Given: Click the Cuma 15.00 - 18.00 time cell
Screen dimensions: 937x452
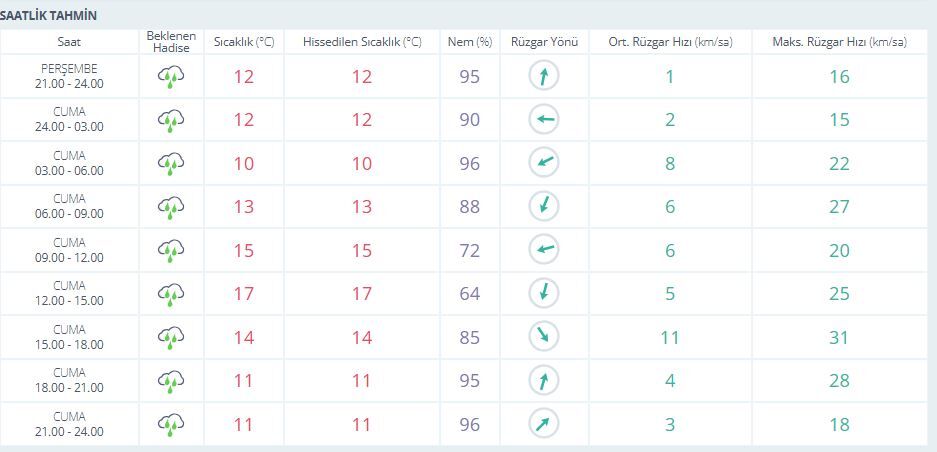Looking at the screenshot, I should point(69,337).
